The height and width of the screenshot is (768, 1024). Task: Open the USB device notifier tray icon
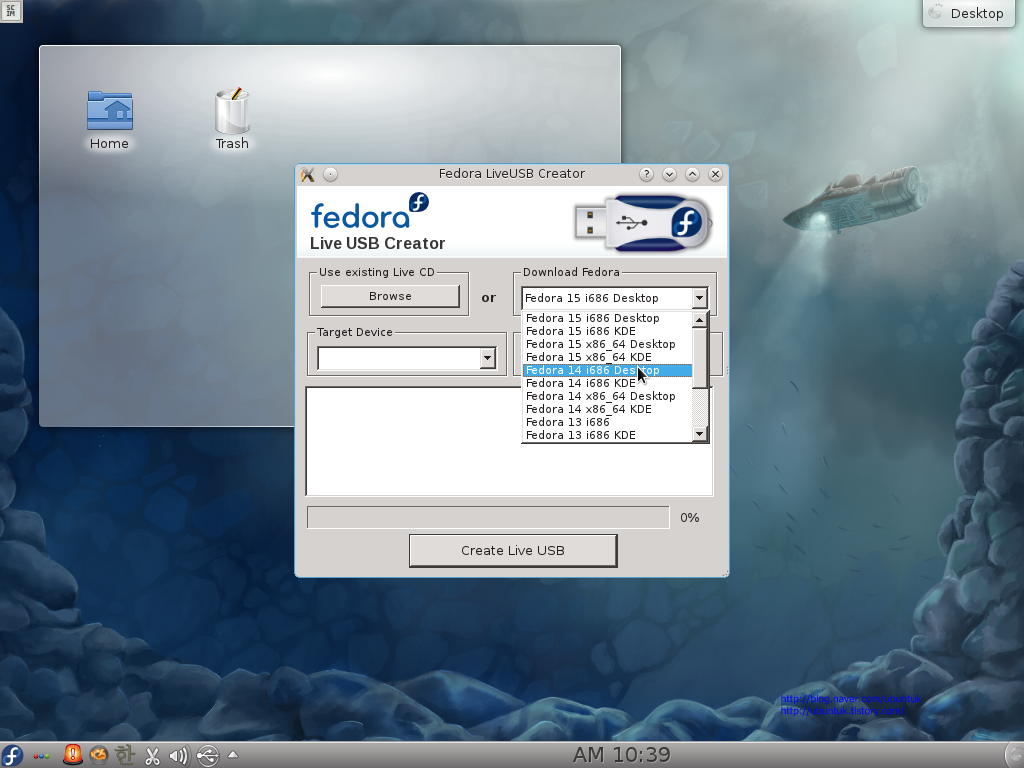208,756
